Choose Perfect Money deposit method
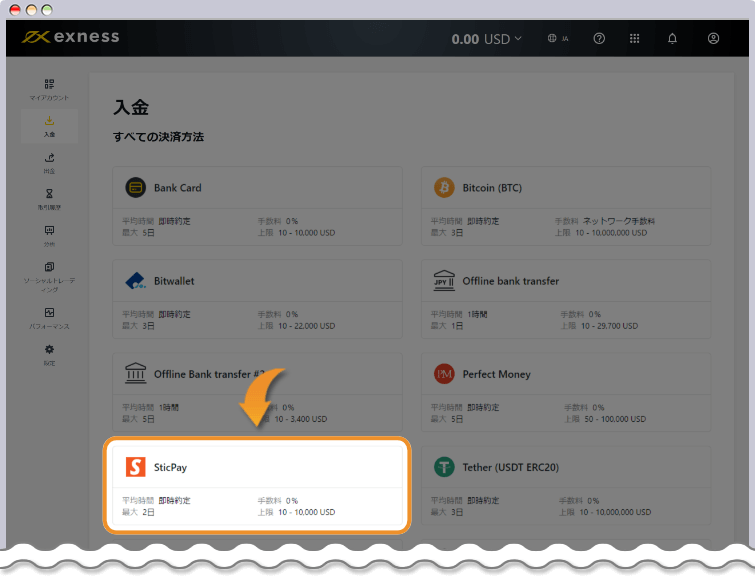The image size is (755, 576). [x=566, y=392]
